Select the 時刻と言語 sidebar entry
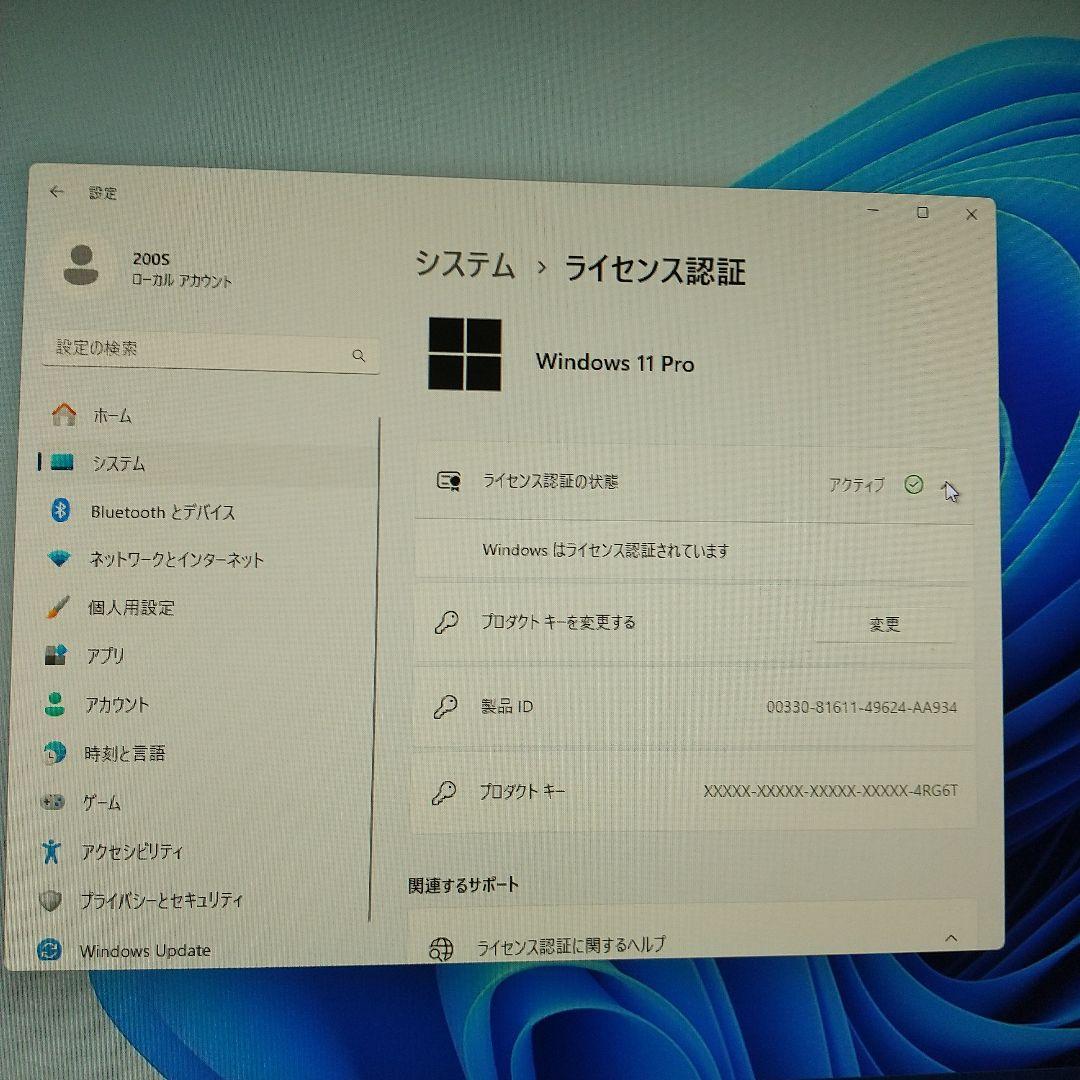The image size is (1080, 1080). [x=124, y=755]
